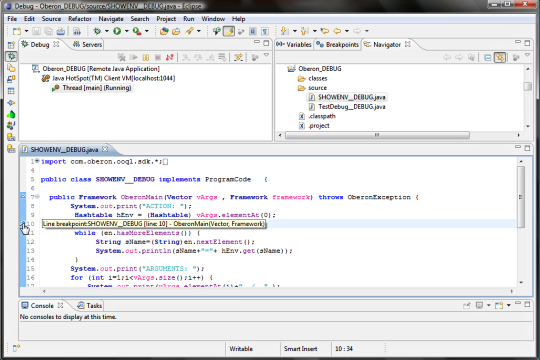Viewport: 540px width, 360px height.
Task: Click Suspend in the Debug view toolbar
Action: [x=146, y=57]
